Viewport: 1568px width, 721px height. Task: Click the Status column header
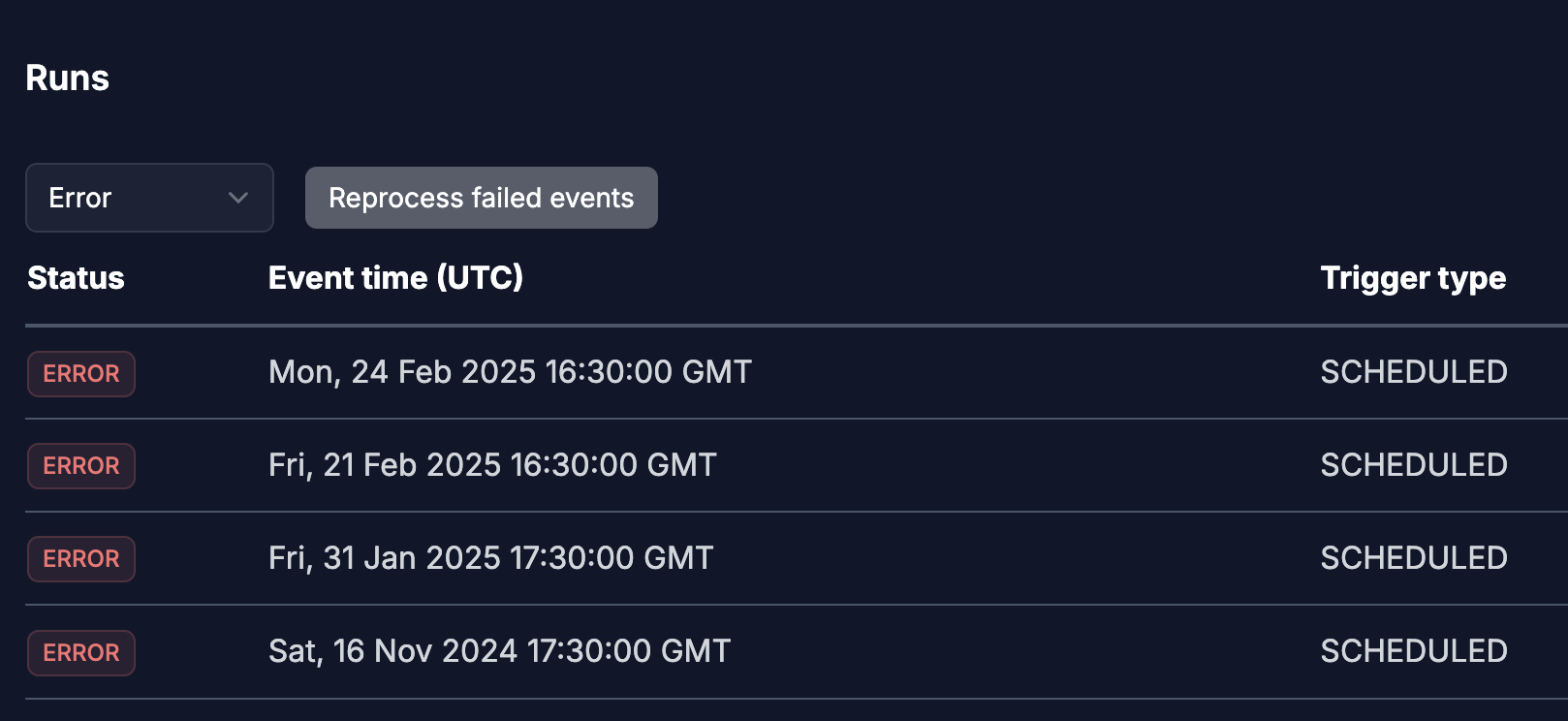76,278
